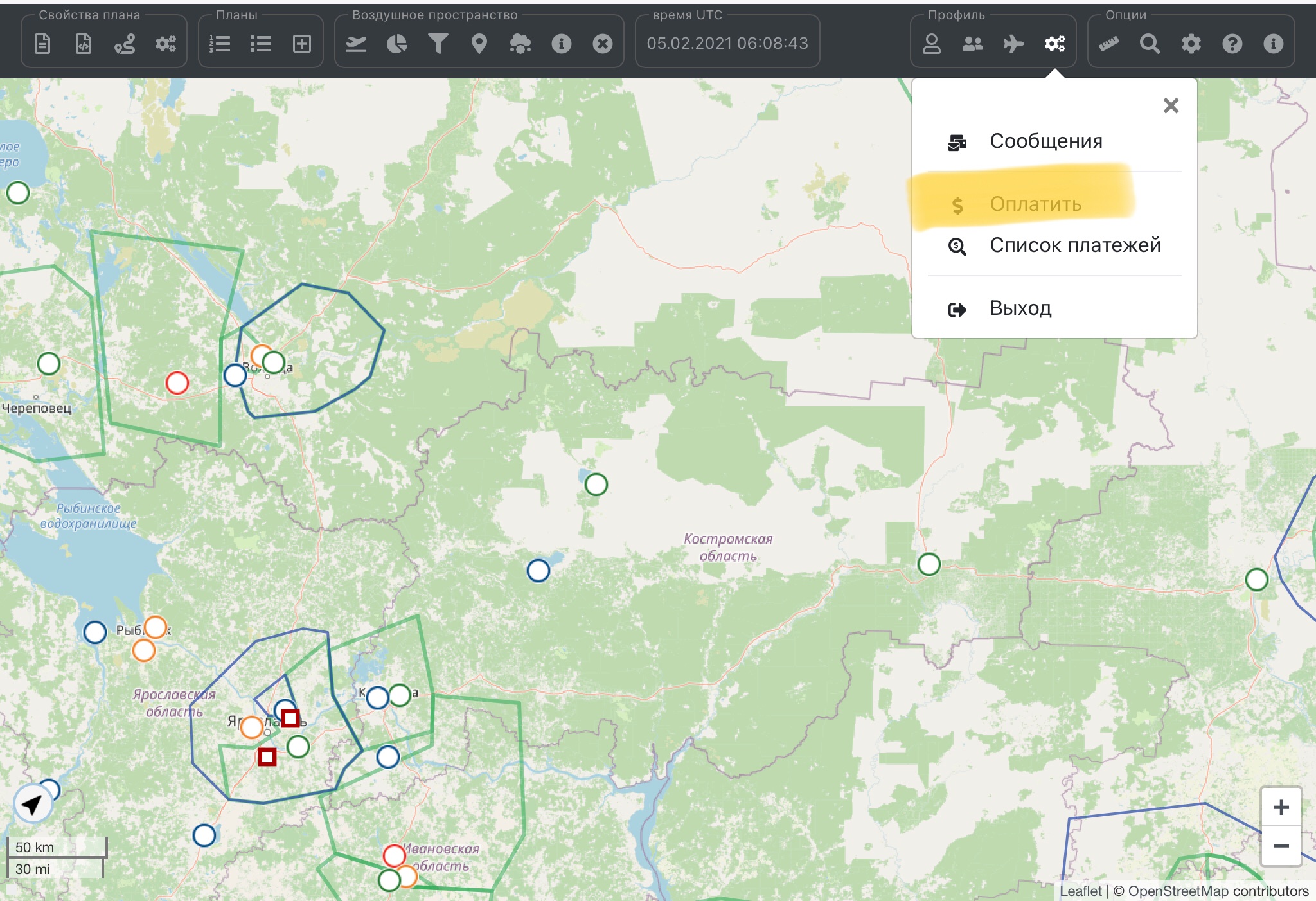Click the Оплатить payment entry
The image size is (1316, 901).
tap(1035, 204)
